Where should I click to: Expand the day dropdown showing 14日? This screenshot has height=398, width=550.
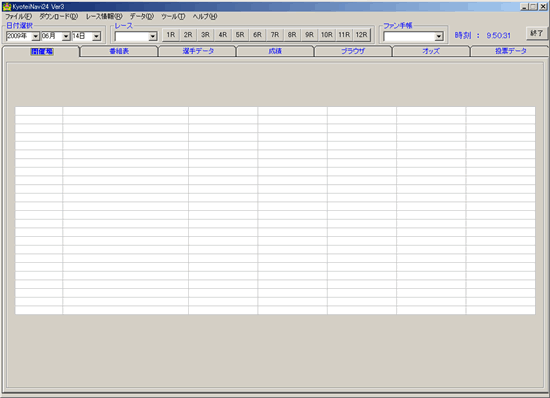point(96,36)
